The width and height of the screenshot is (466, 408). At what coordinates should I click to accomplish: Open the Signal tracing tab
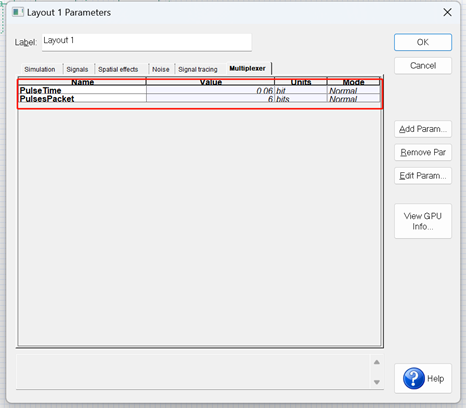(x=198, y=69)
